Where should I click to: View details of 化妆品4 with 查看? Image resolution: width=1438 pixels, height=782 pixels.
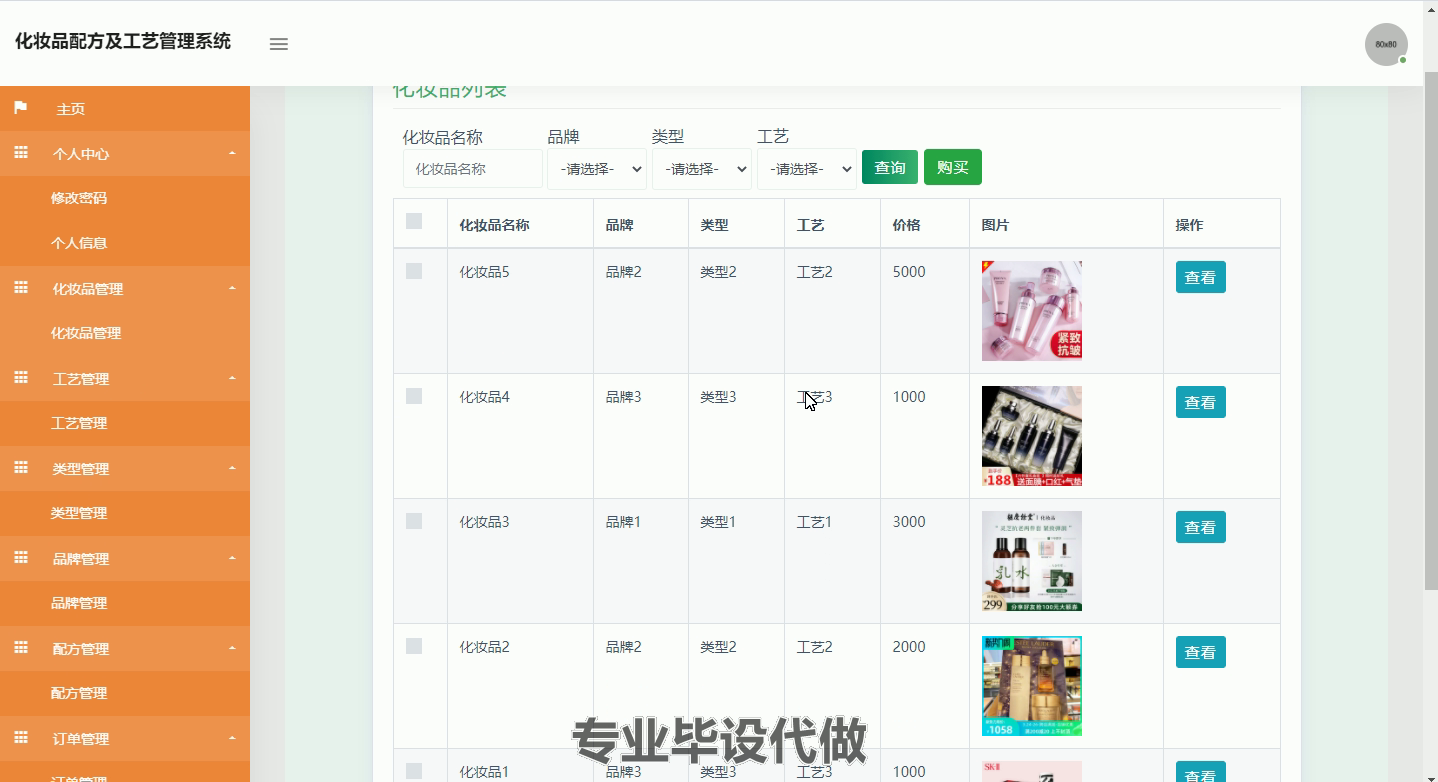pos(1200,402)
